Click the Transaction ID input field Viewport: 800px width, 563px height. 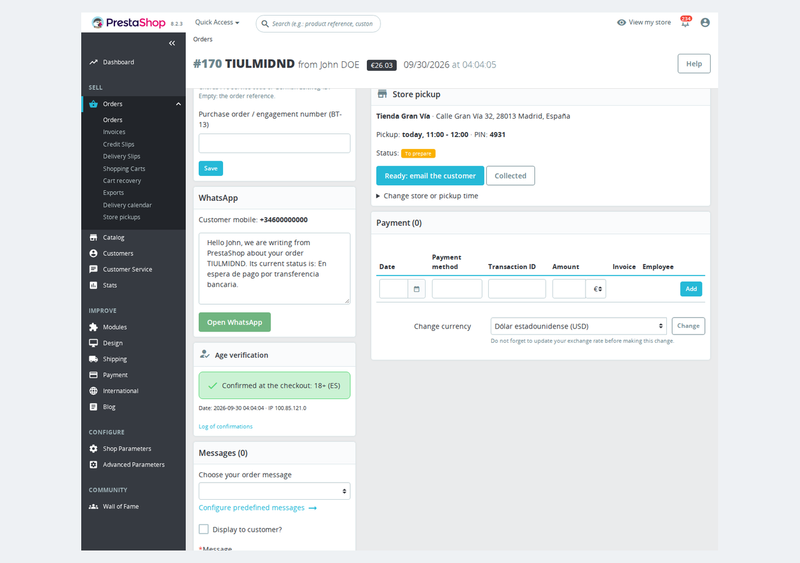(517, 289)
